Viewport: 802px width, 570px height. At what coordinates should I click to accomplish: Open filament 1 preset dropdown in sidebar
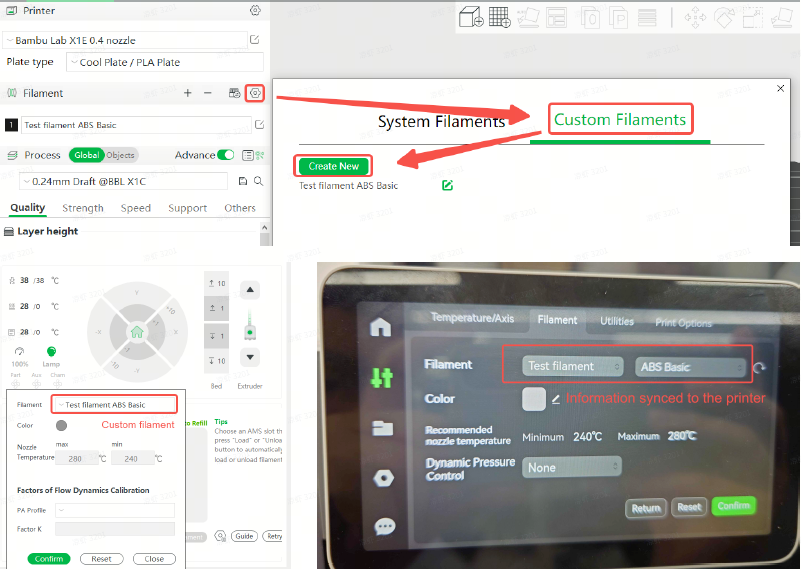[x=136, y=125]
